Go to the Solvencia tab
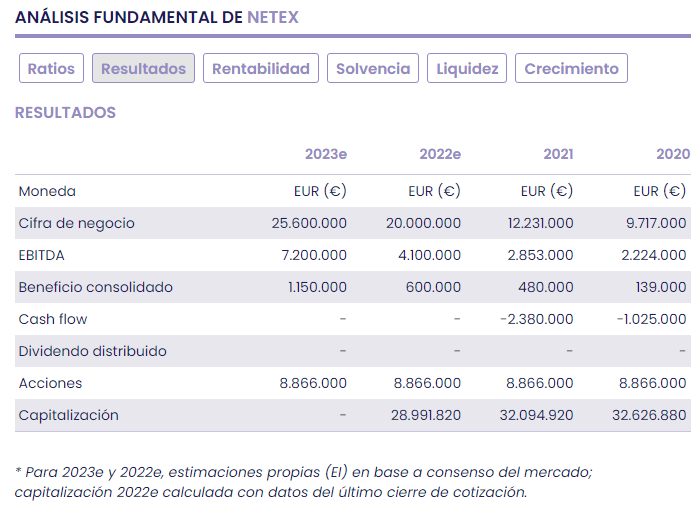The image size is (699, 505). coord(373,69)
